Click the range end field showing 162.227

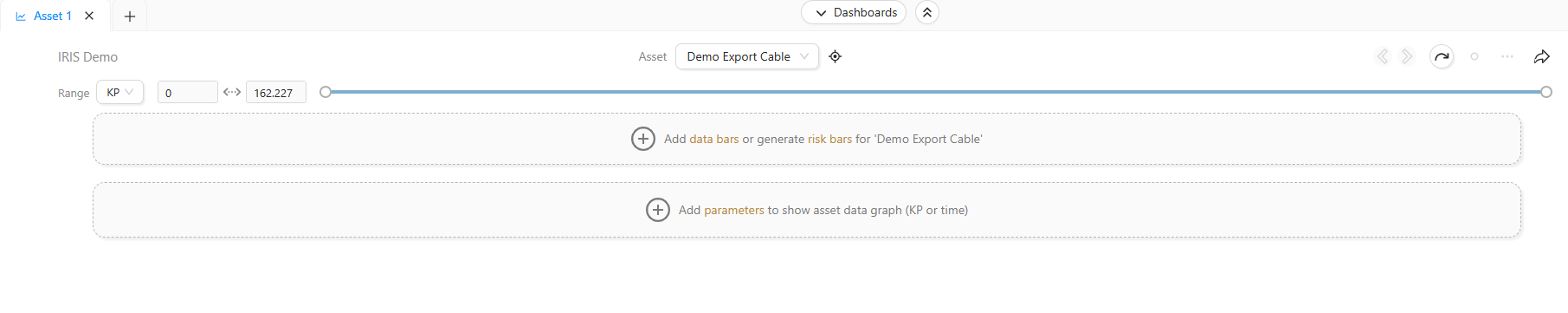click(x=276, y=92)
